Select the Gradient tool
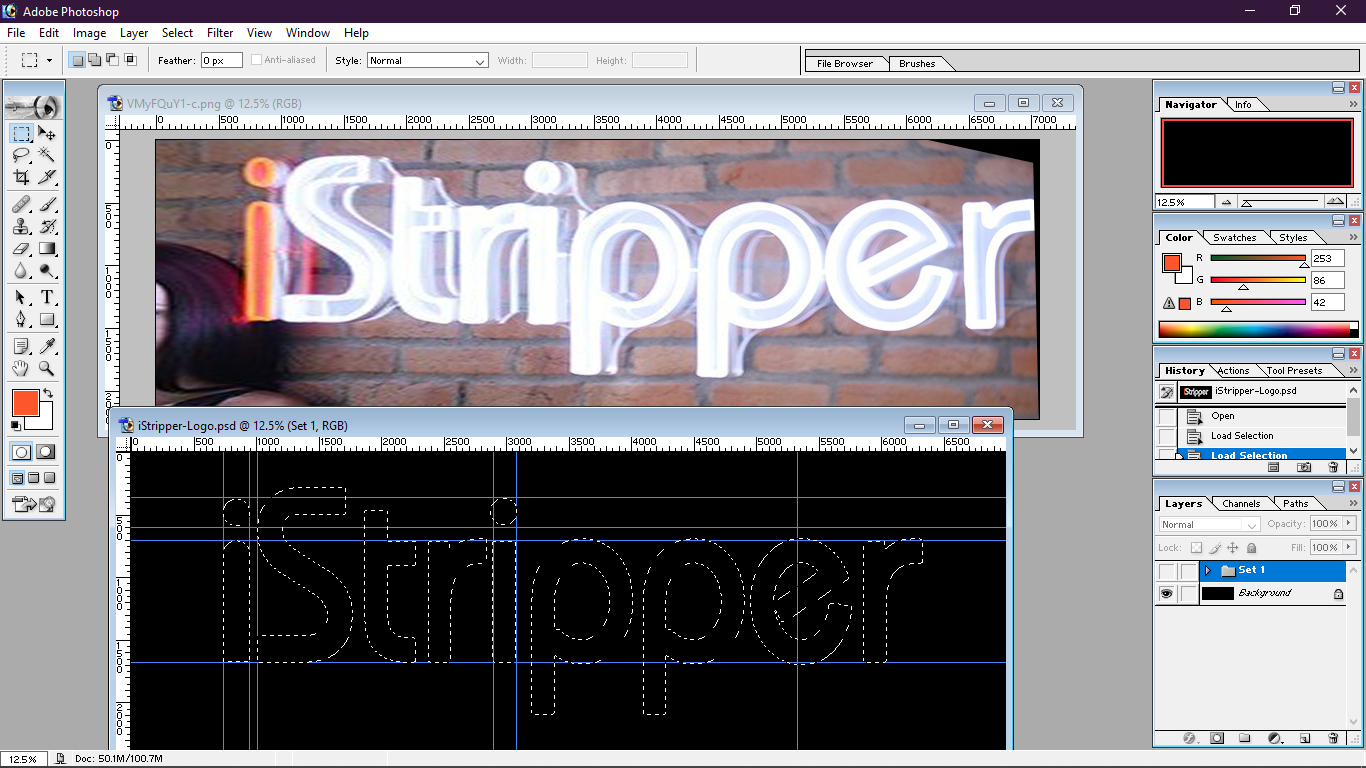Viewport: 1366px width, 768px height. pos(46,248)
